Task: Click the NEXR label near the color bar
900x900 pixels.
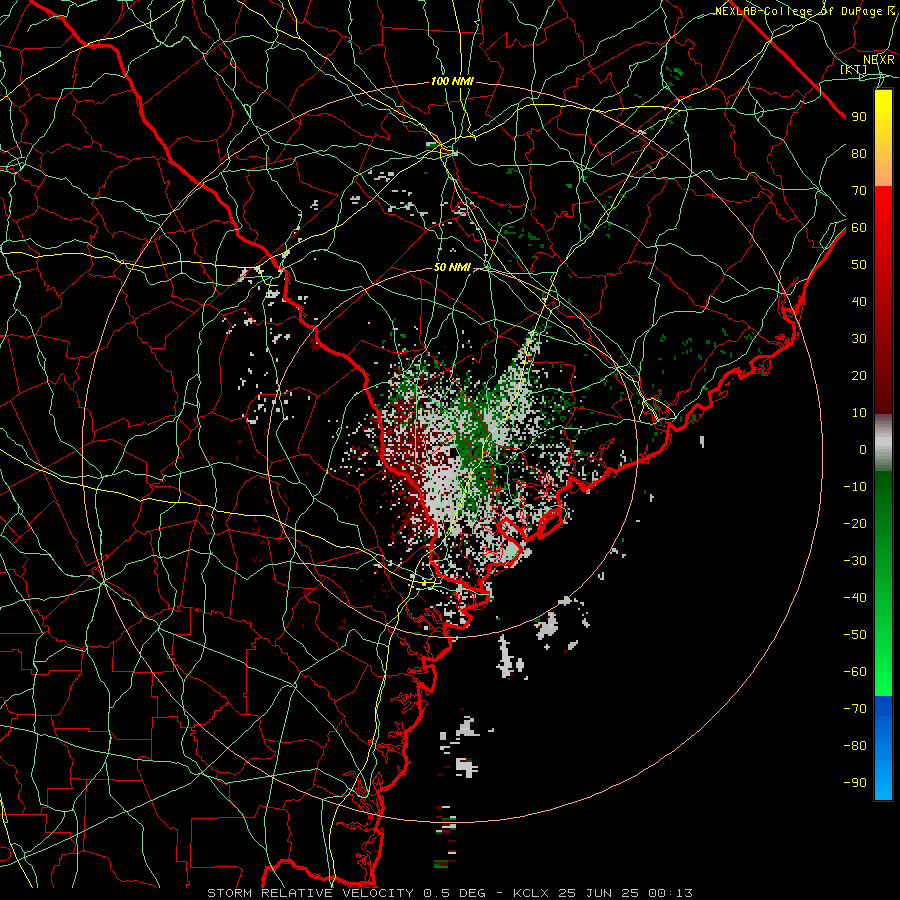Action: pos(879,59)
